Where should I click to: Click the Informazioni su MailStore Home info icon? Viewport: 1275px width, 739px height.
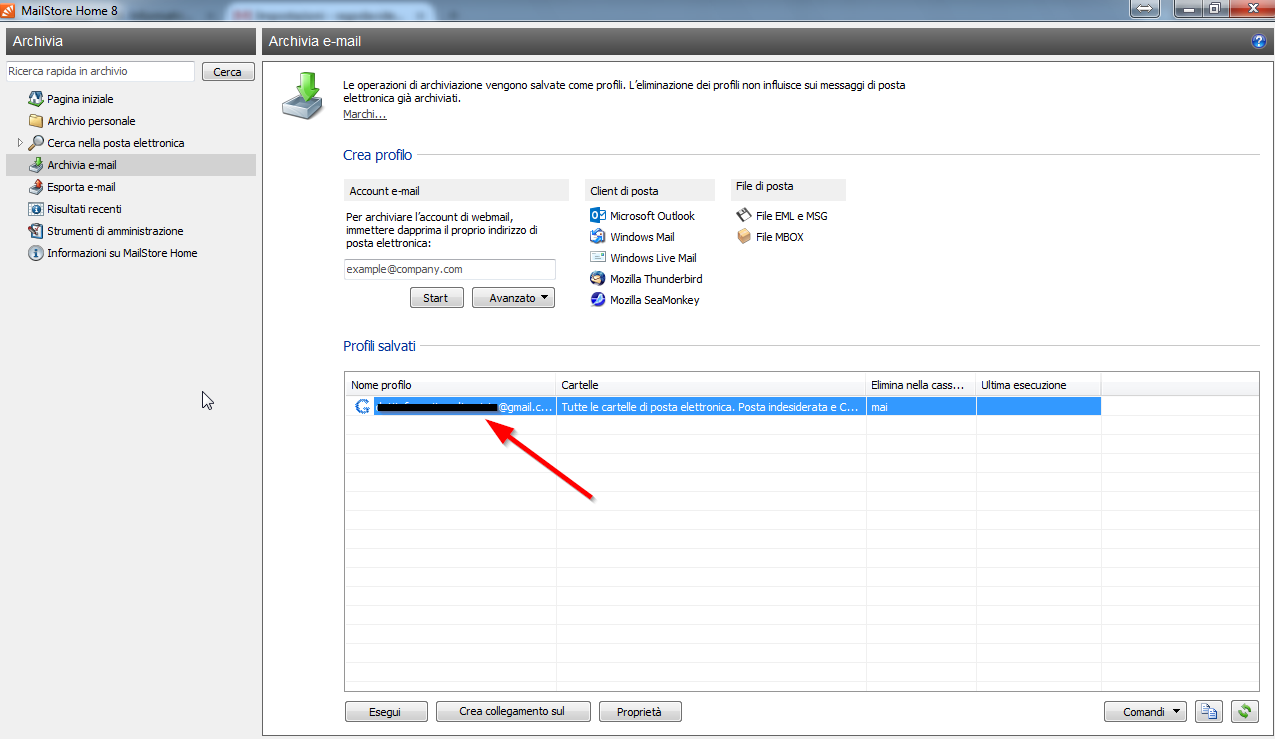pos(36,253)
